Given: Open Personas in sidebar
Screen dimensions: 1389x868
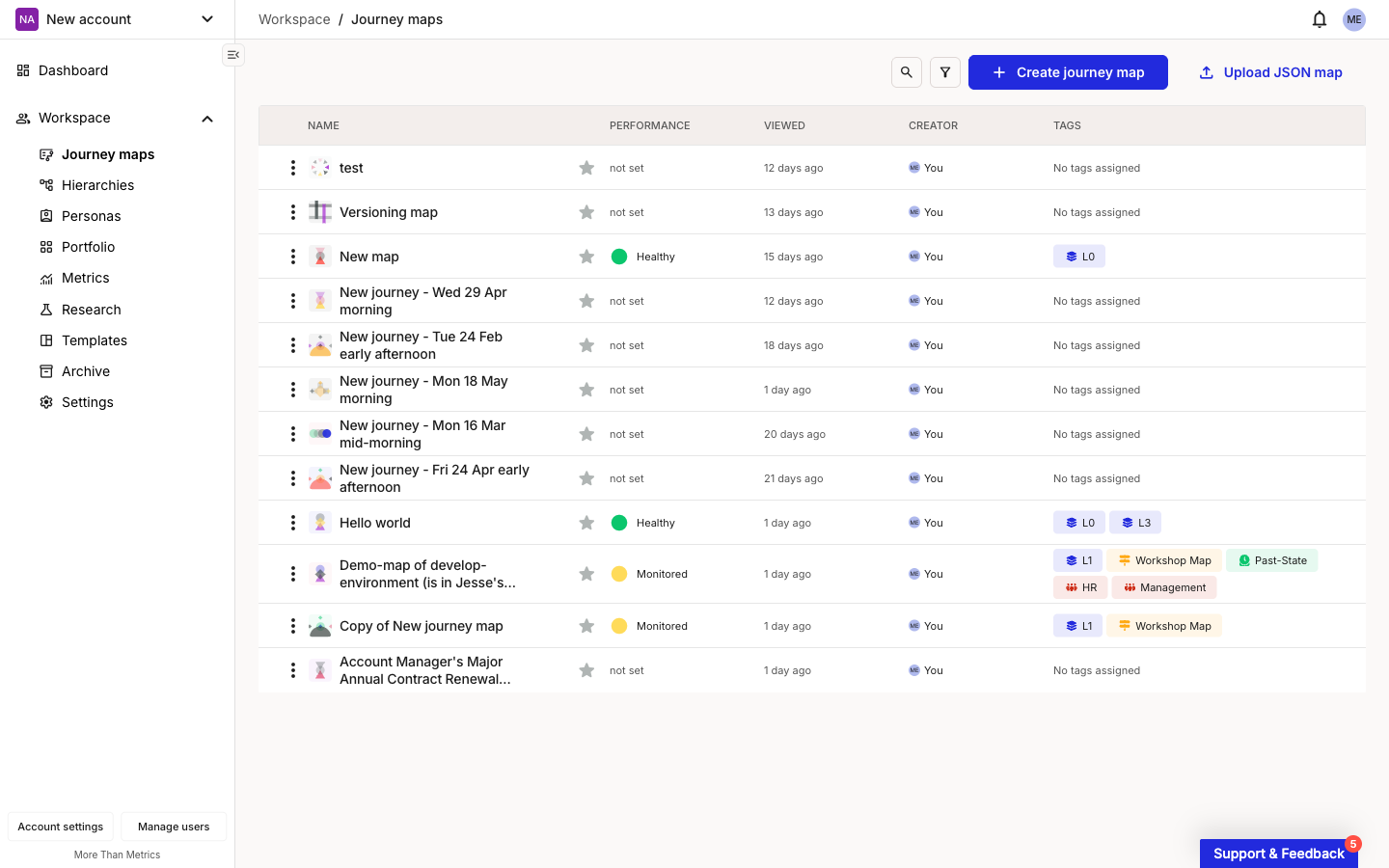Looking at the screenshot, I should coord(91,216).
